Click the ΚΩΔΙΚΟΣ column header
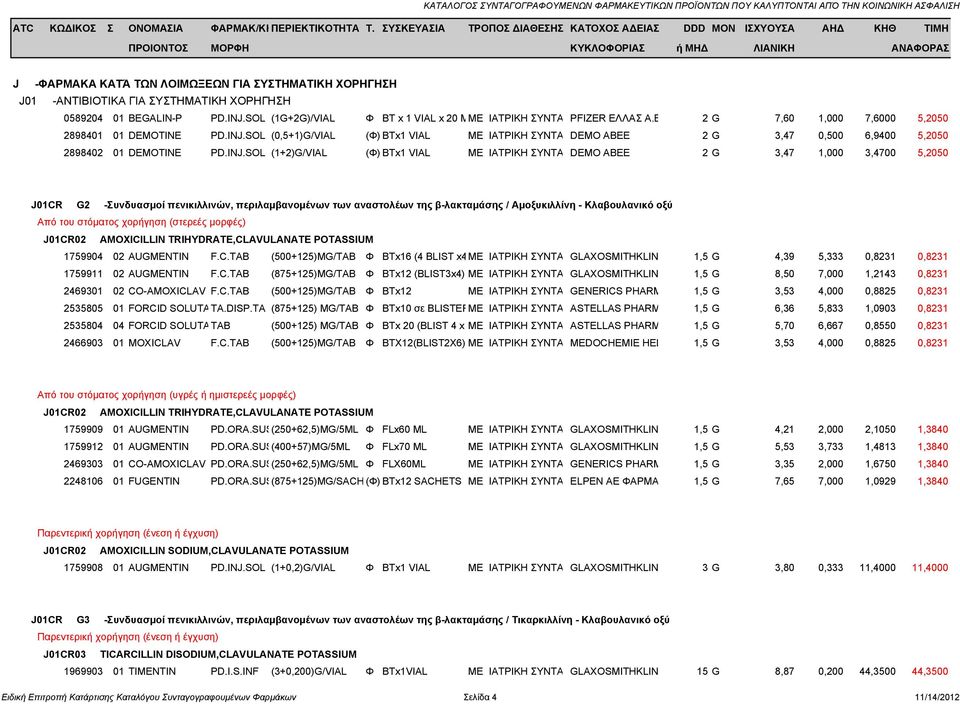 [72, 28]
